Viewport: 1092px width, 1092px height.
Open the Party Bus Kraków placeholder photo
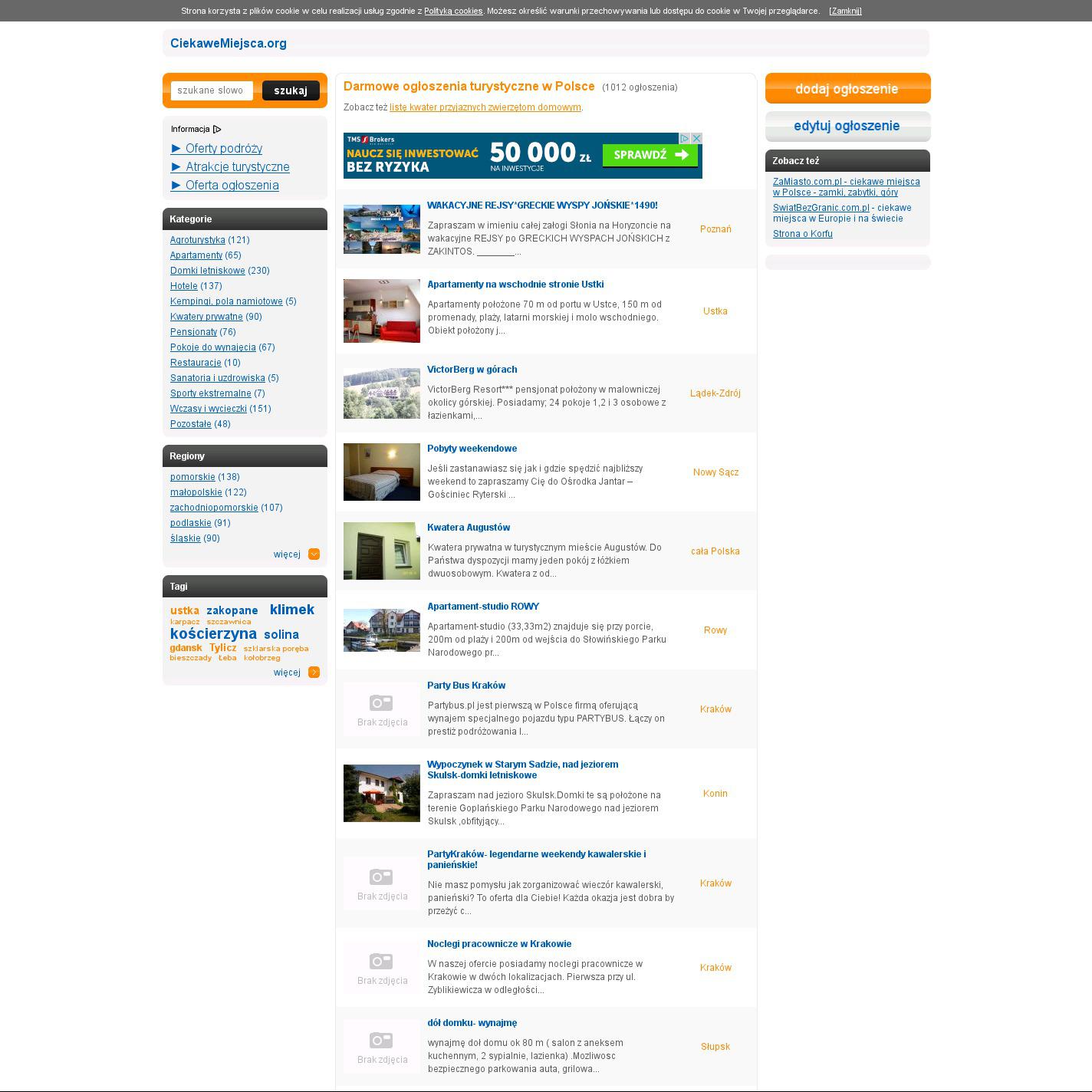pos(381,709)
